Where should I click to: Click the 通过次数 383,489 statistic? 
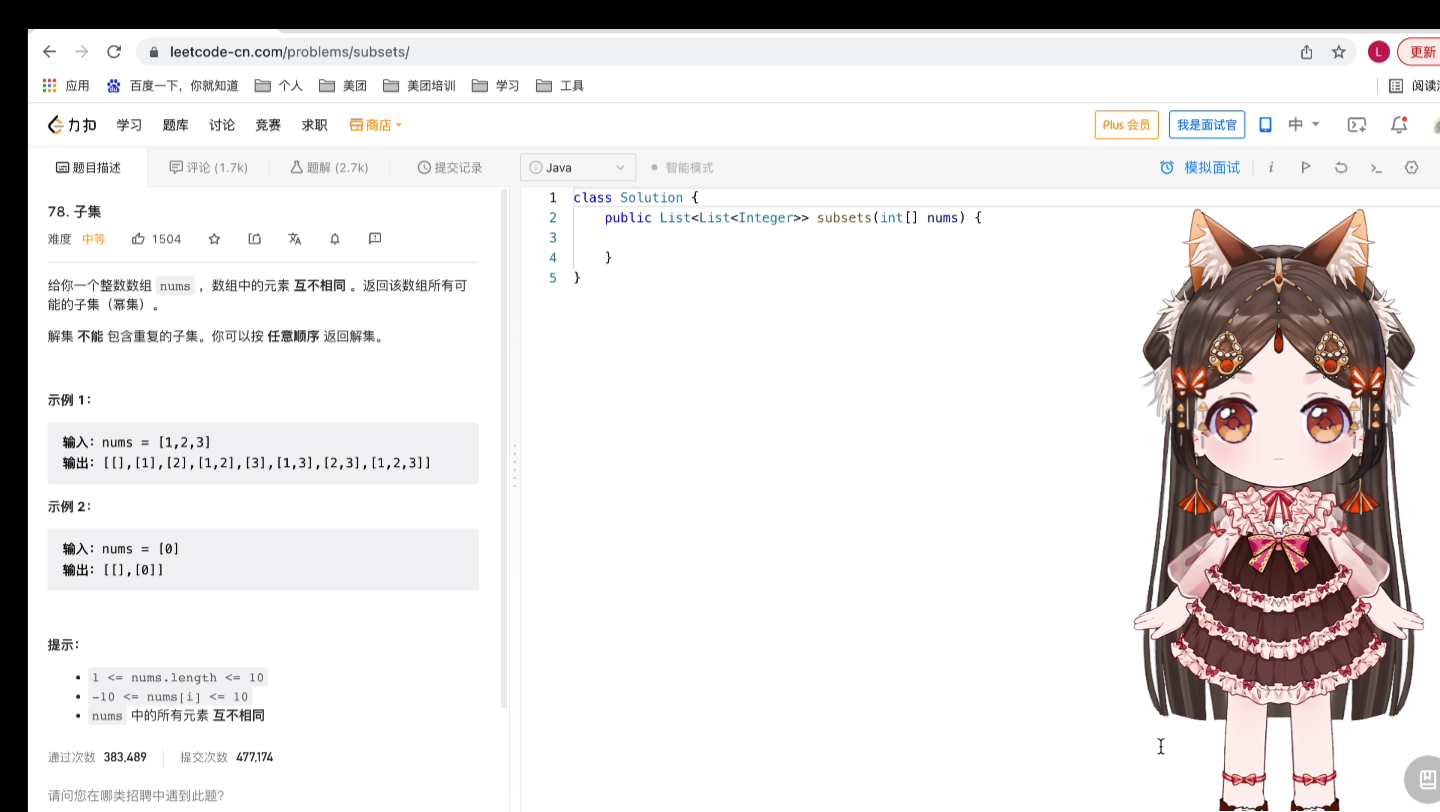tap(97, 757)
